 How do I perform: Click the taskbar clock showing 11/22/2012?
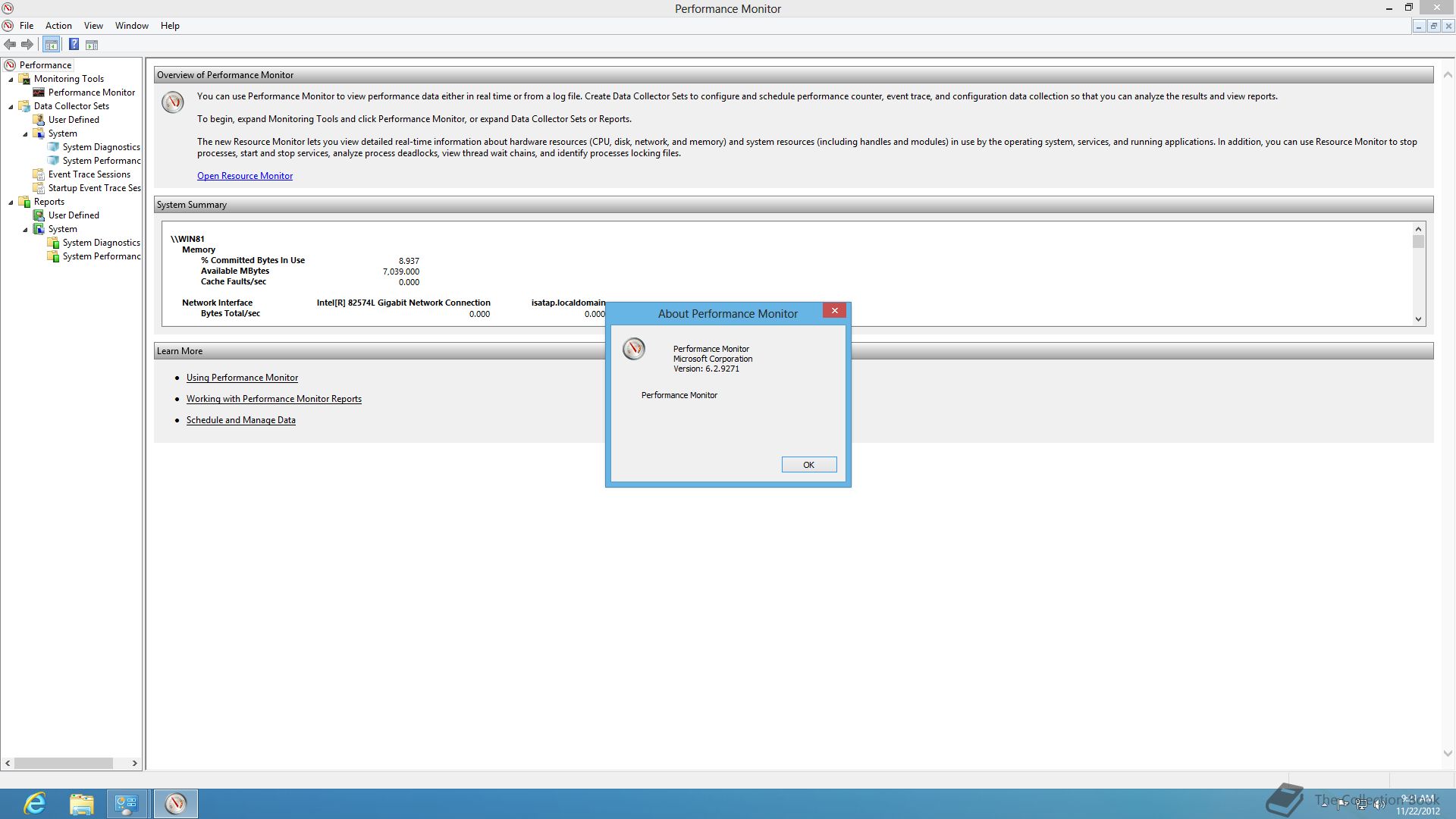click(1418, 805)
